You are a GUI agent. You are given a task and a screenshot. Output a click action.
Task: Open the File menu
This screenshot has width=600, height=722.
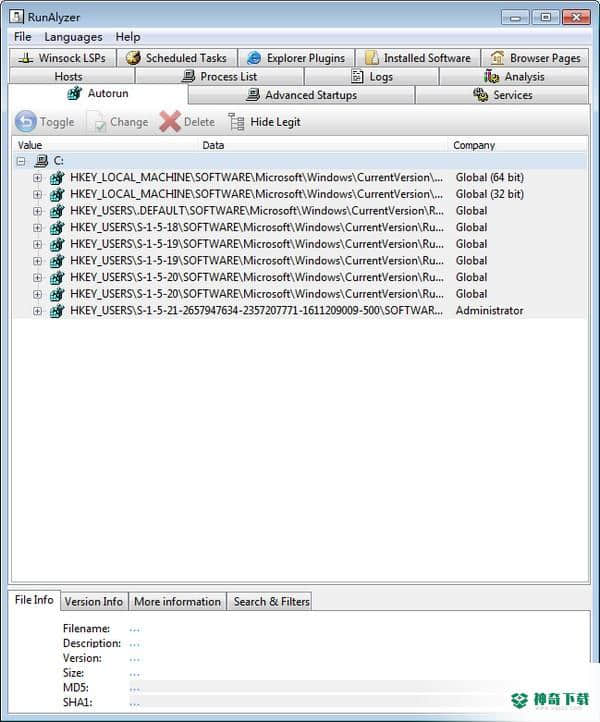(23, 37)
